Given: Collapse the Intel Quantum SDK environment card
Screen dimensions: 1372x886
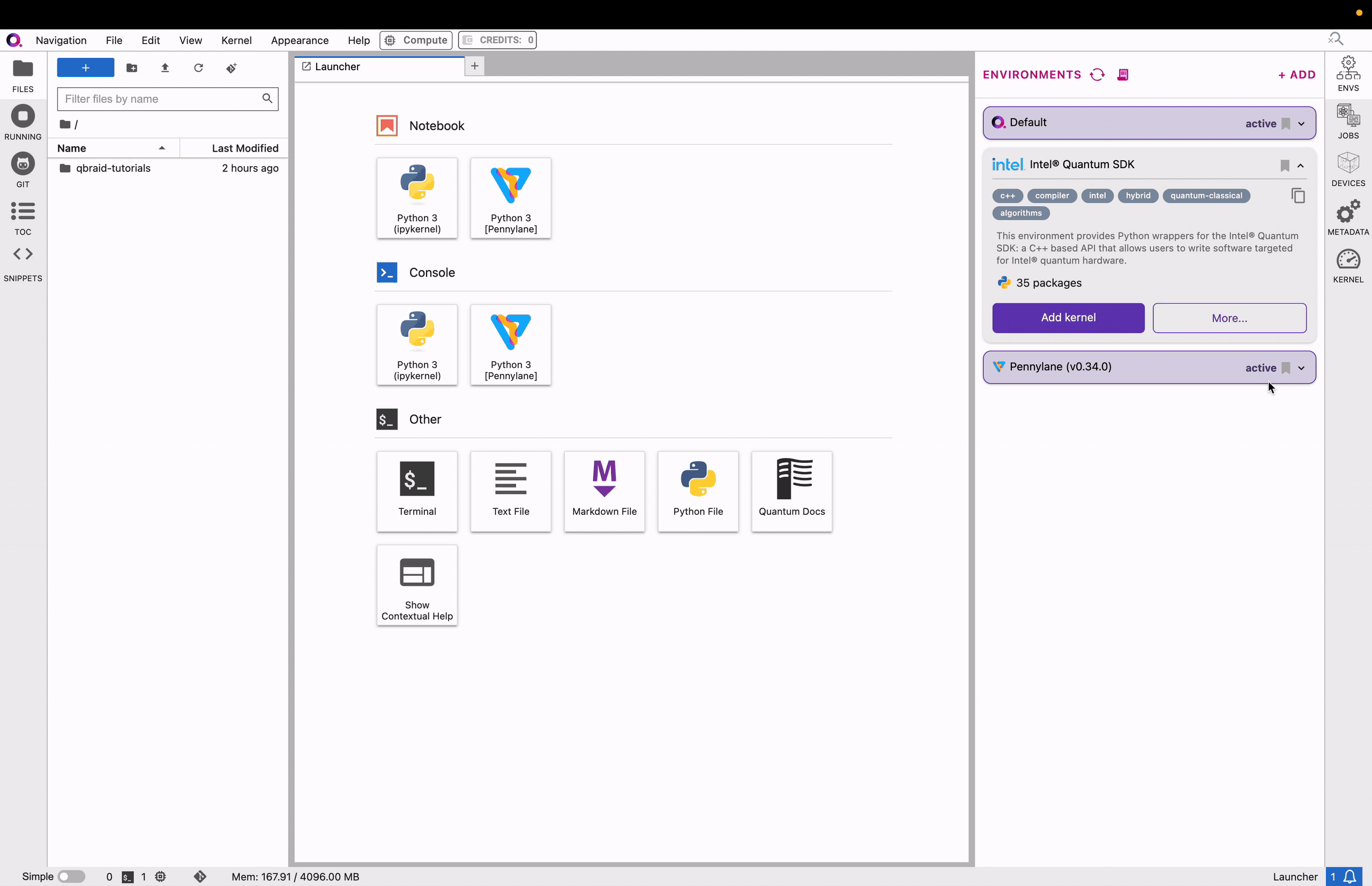Looking at the screenshot, I should pos(1301,166).
